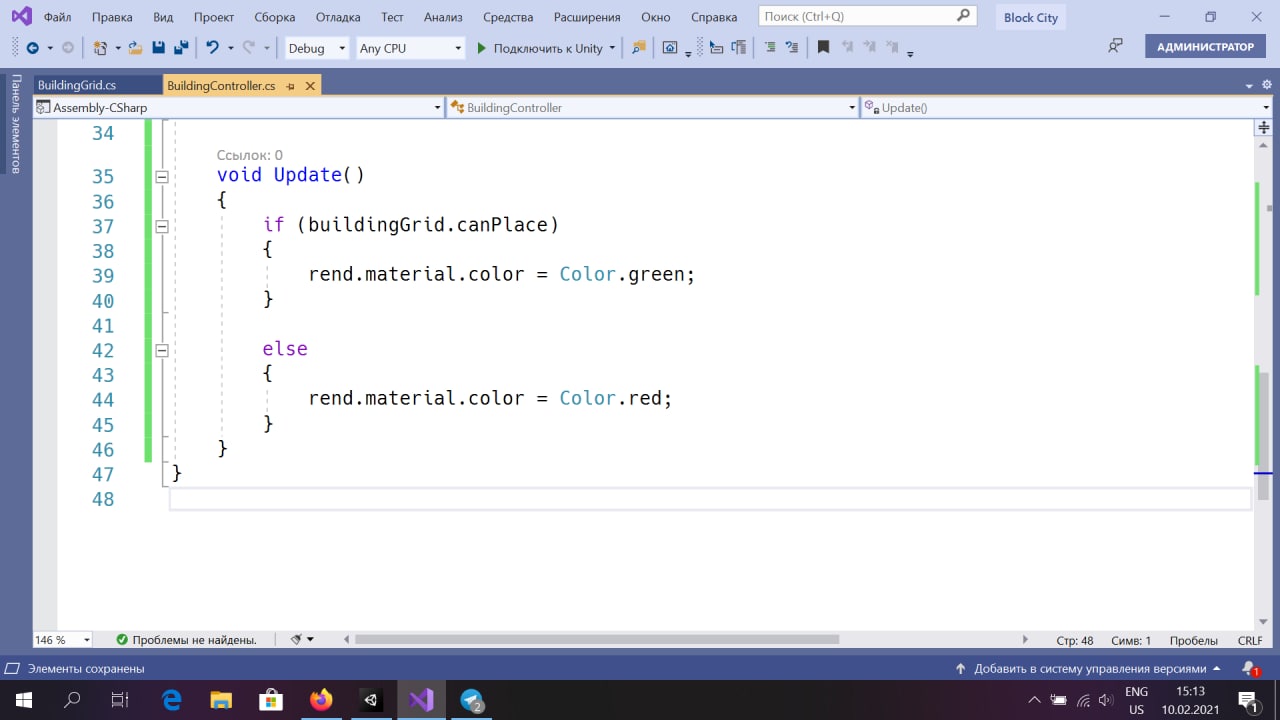1280x720 pixels.
Task: Open File Explorer from the taskbar
Action: [221, 700]
